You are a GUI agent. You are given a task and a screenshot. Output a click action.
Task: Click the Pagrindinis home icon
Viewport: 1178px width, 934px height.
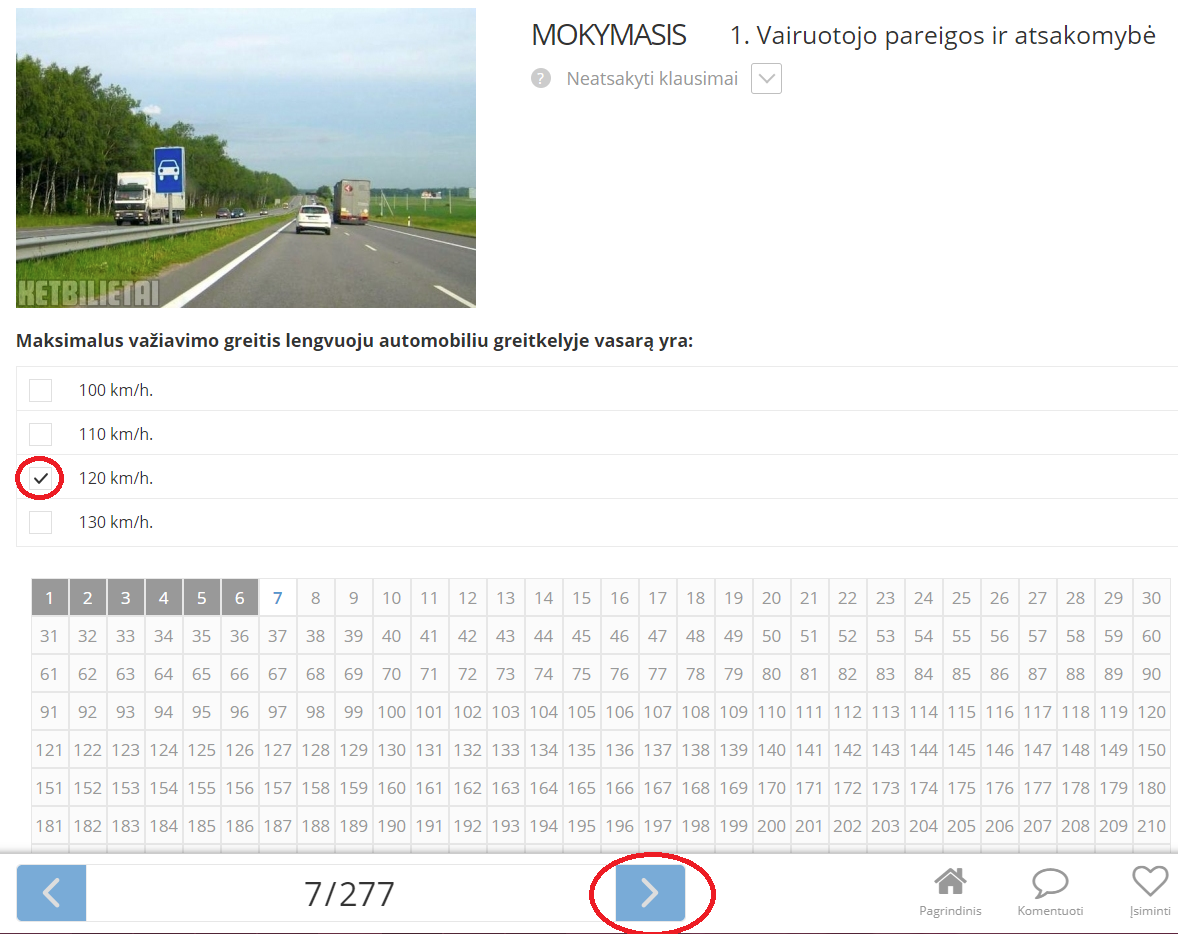click(x=950, y=883)
